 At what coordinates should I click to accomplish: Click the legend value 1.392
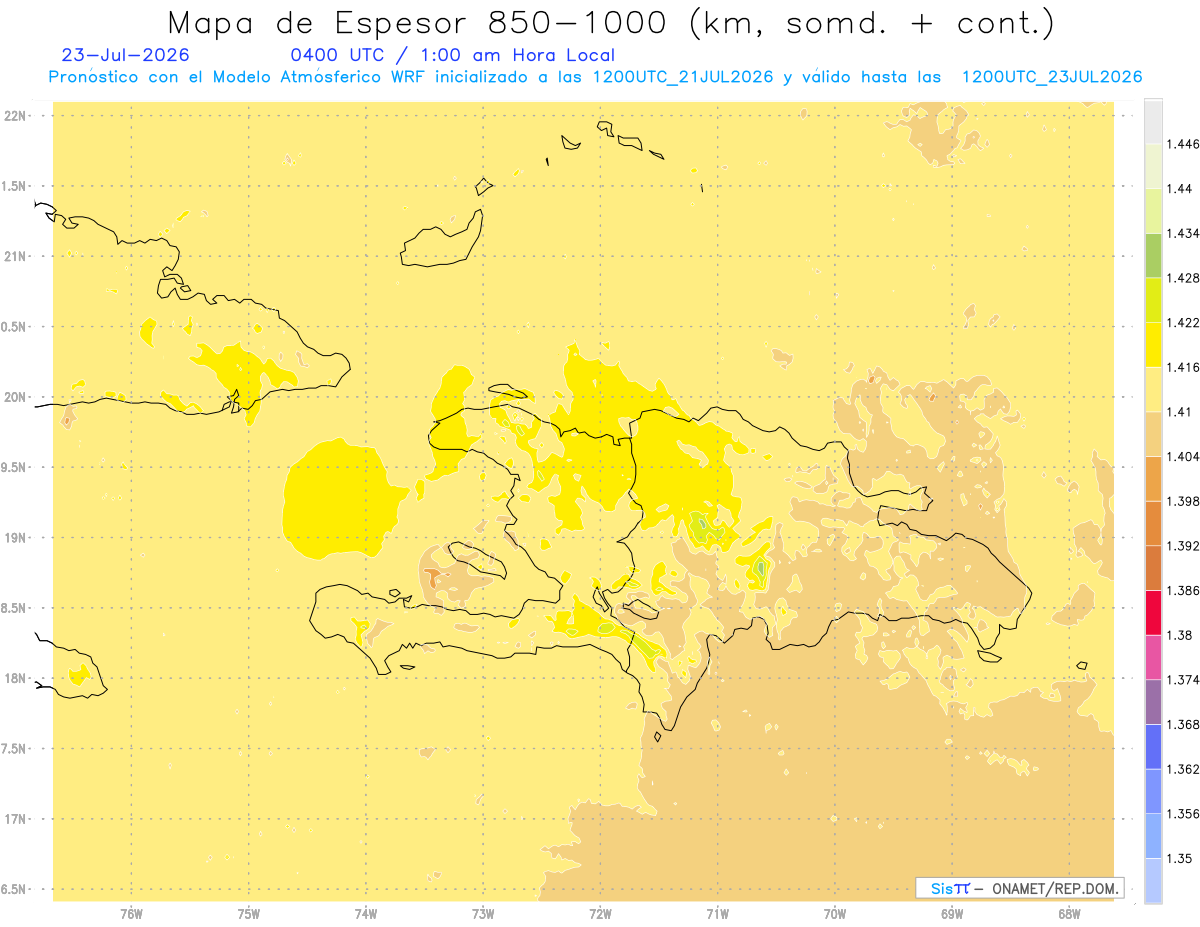(1183, 546)
